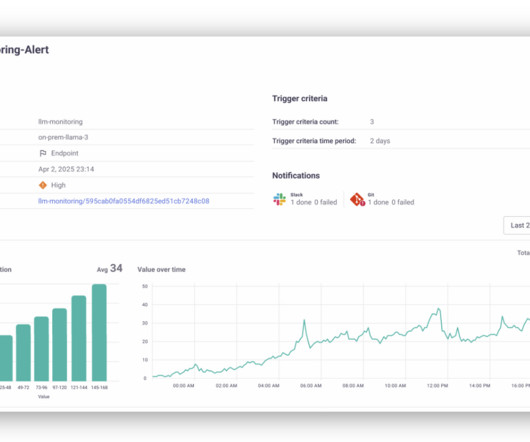Click the 49-72 histogram bar

coord(23,353)
